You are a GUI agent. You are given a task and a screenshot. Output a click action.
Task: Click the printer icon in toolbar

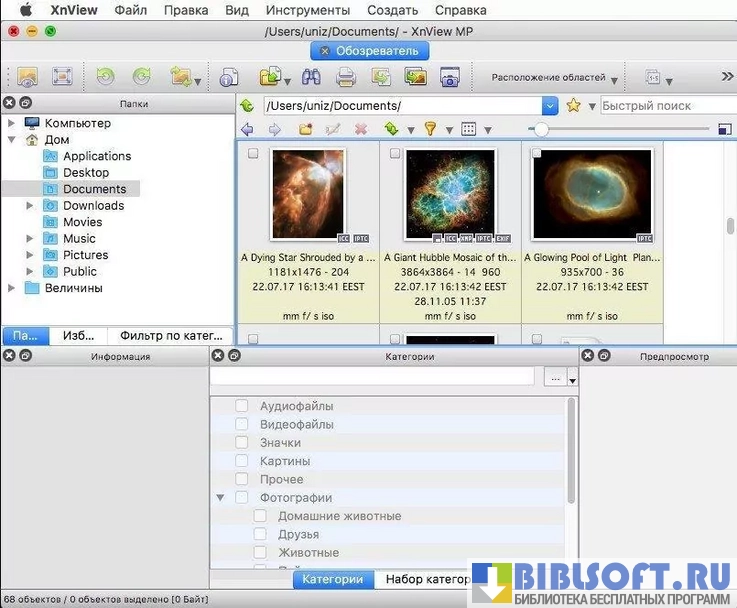[x=346, y=77]
